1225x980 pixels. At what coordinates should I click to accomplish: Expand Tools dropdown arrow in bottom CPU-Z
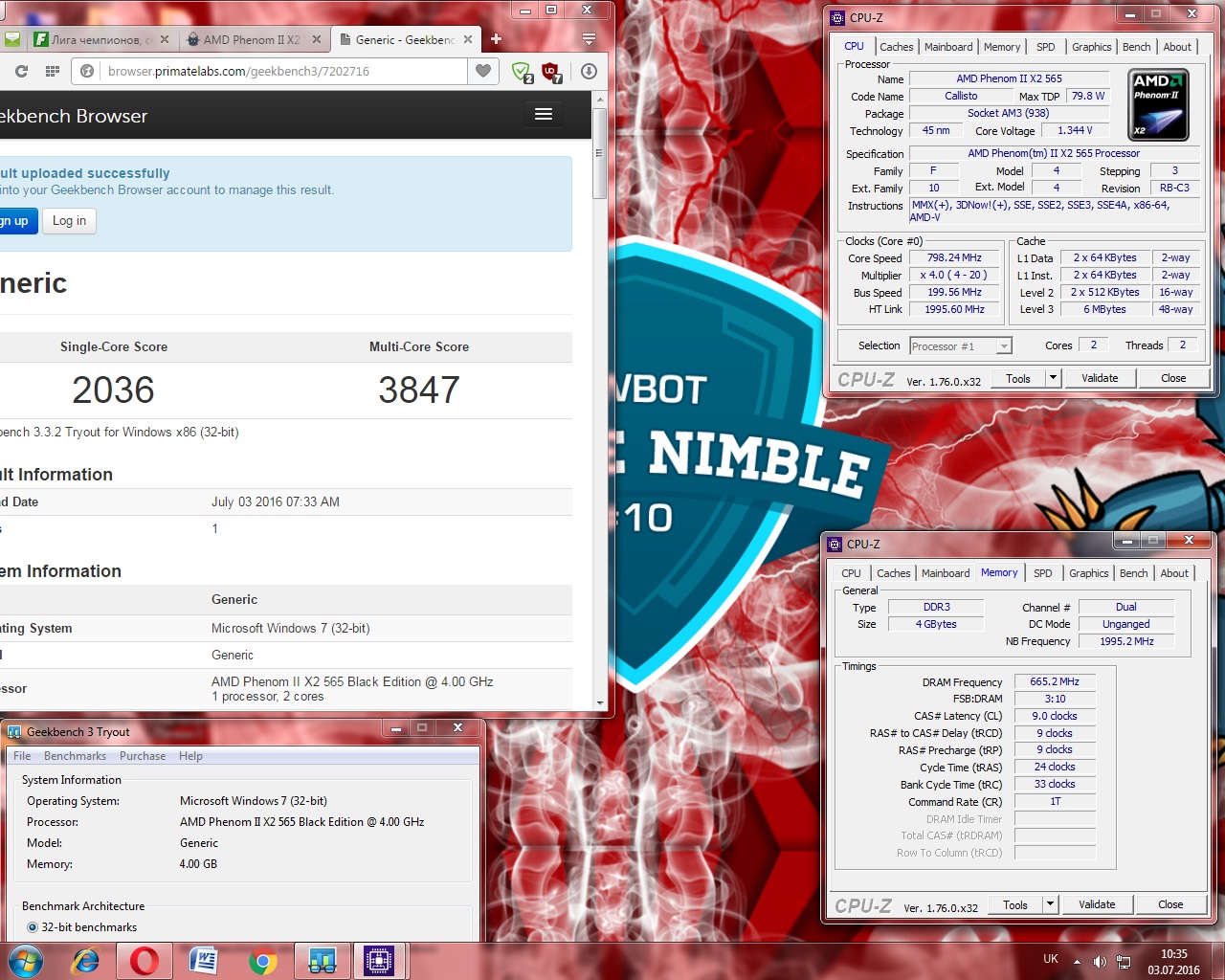pos(1050,904)
